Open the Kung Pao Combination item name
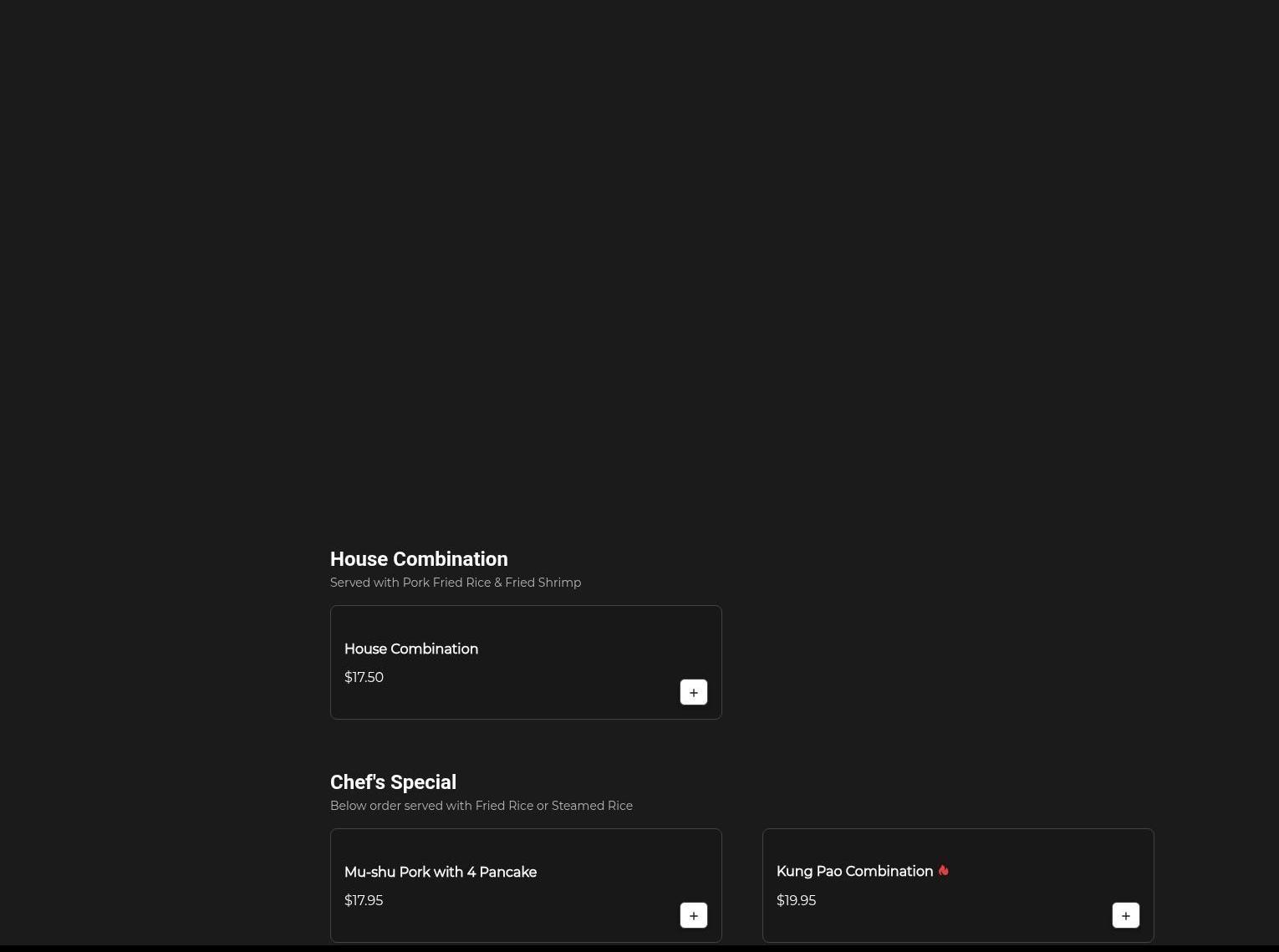The width and height of the screenshot is (1279, 952). [854, 872]
